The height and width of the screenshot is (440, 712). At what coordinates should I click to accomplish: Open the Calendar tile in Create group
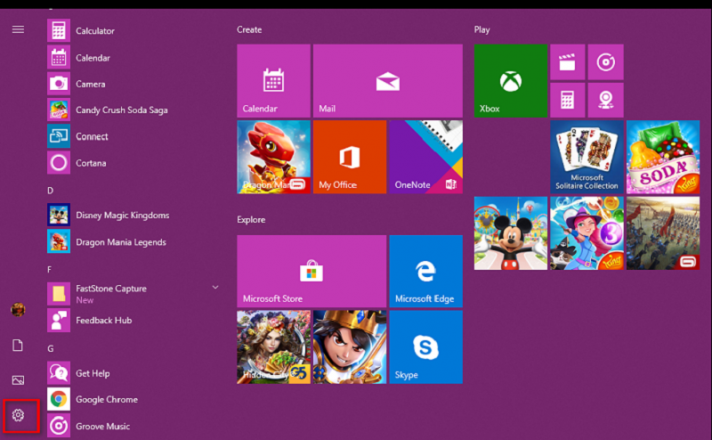[x=274, y=81]
